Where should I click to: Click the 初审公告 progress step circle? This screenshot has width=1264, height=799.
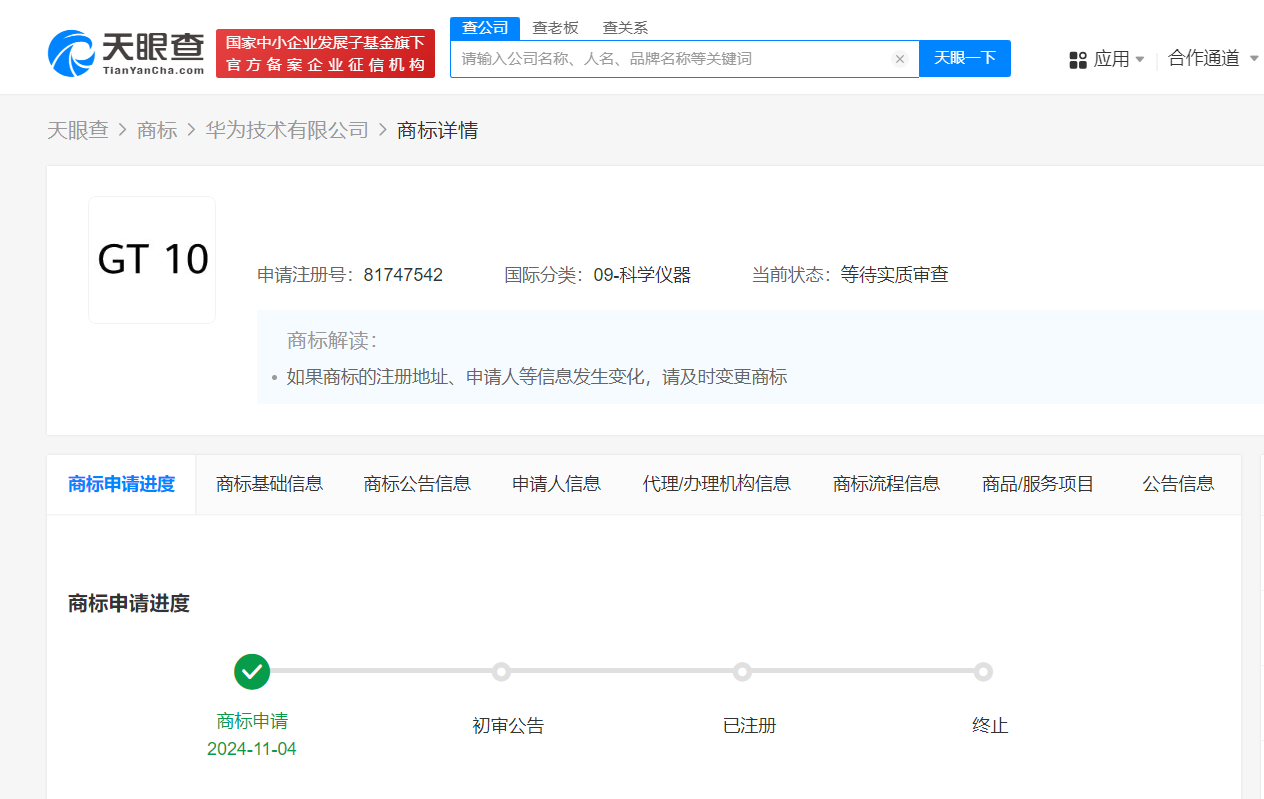click(501, 672)
